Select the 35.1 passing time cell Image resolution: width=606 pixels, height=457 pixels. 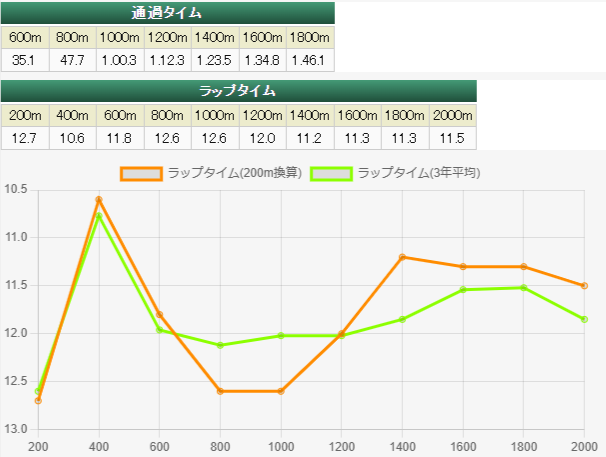(x=25, y=60)
